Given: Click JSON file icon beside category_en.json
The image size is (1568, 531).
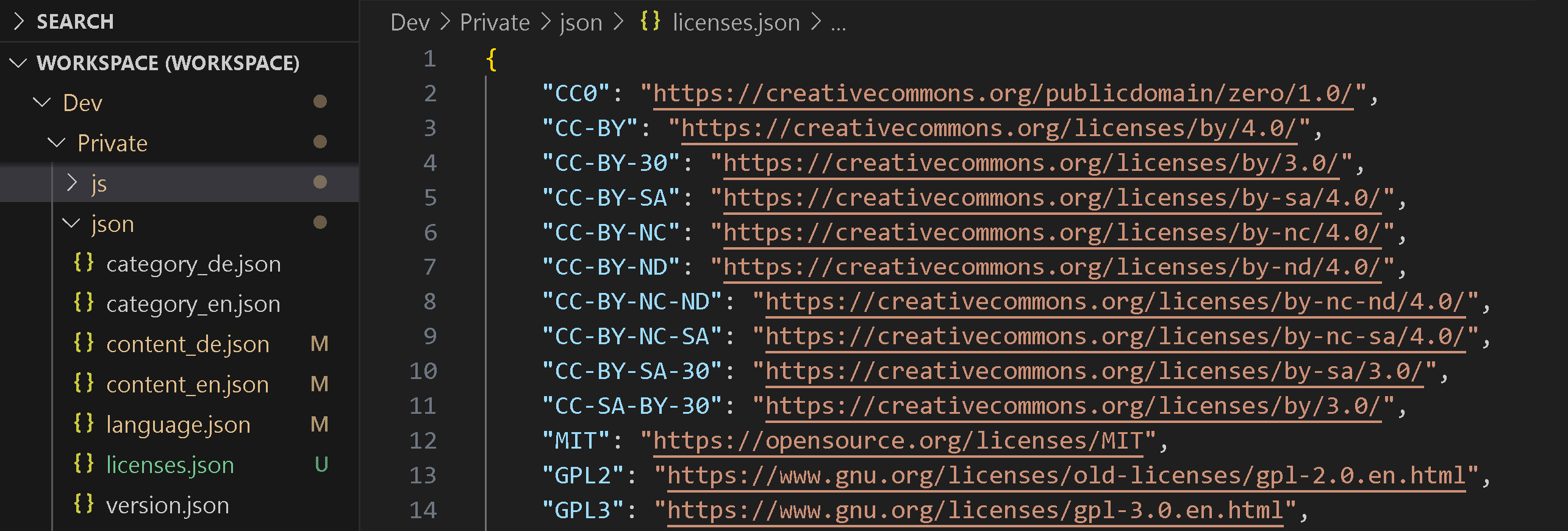Looking at the screenshot, I should 84,303.
